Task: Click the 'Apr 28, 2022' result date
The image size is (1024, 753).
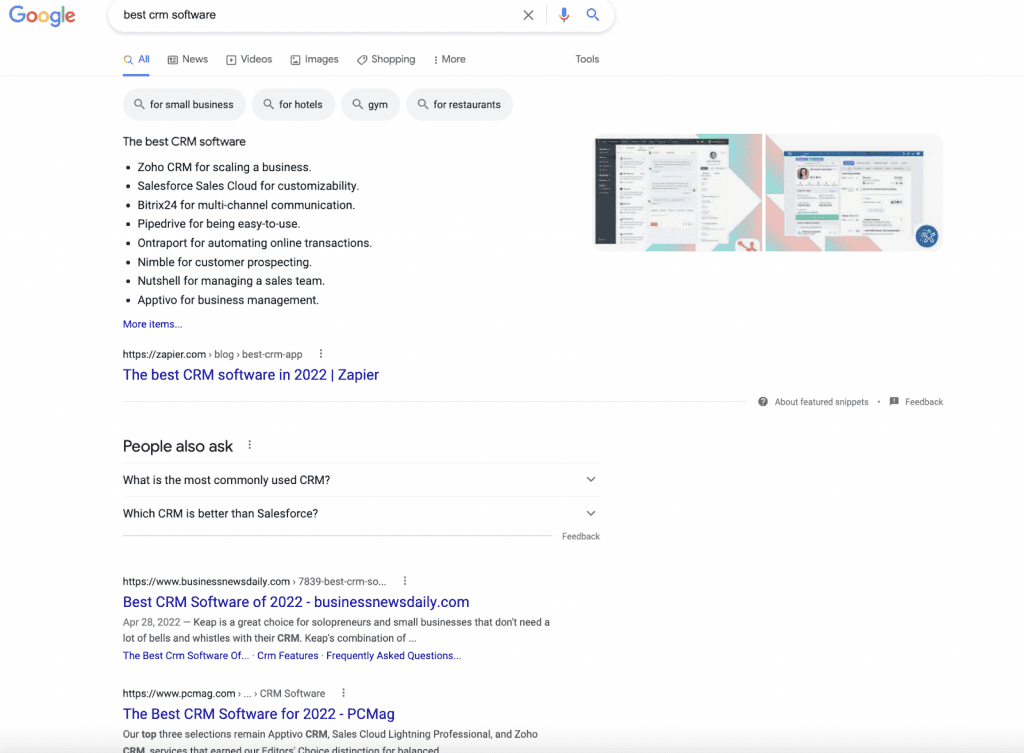Action: click(x=152, y=622)
